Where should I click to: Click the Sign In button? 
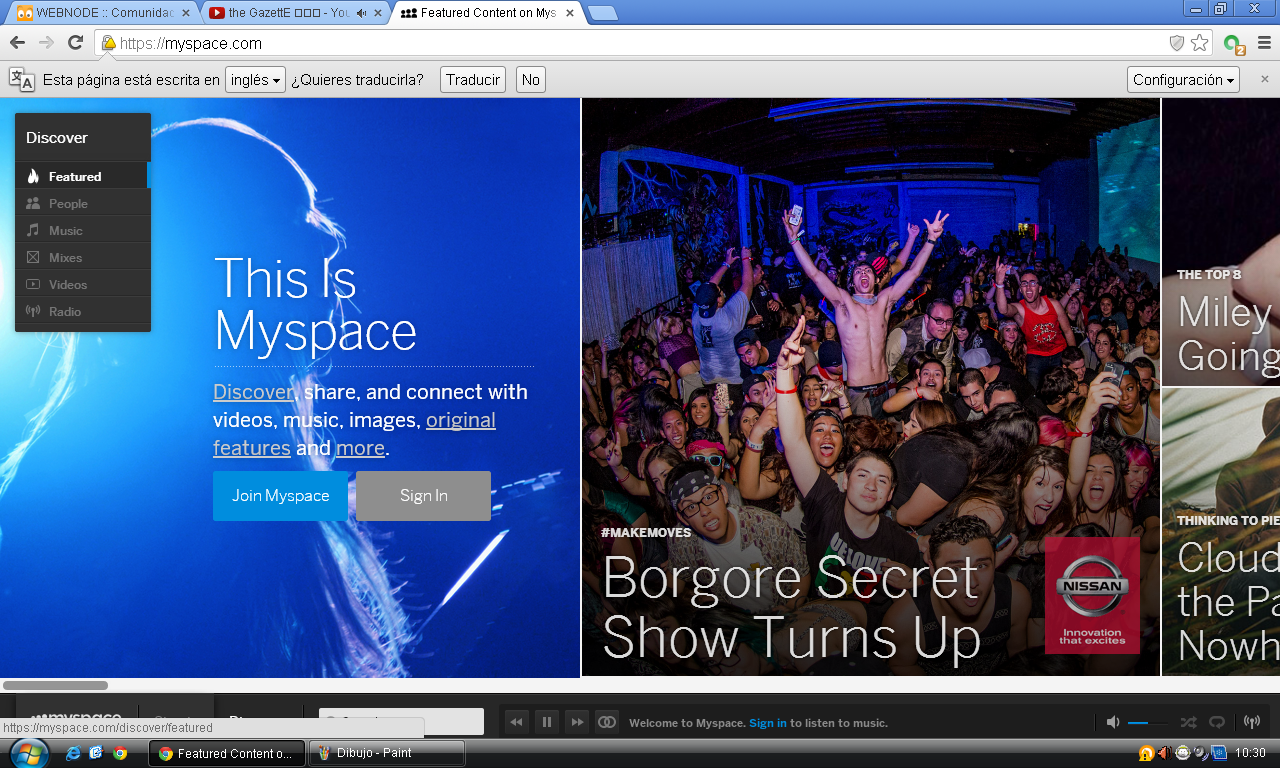[x=423, y=496]
